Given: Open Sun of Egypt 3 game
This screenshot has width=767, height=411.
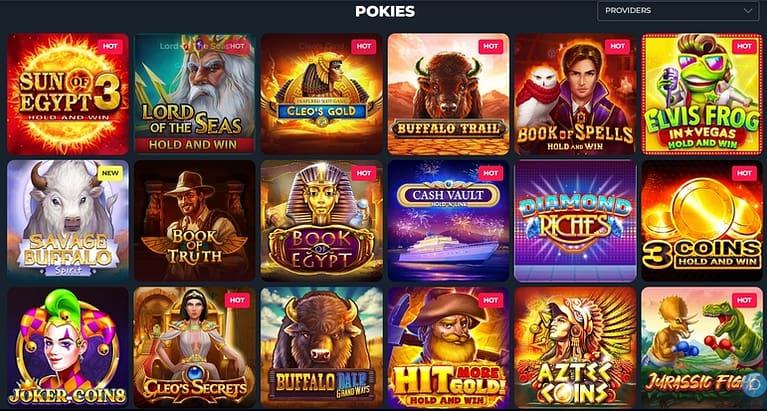Looking at the screenshot, I should pyautogui.click(x=68, y=94).
